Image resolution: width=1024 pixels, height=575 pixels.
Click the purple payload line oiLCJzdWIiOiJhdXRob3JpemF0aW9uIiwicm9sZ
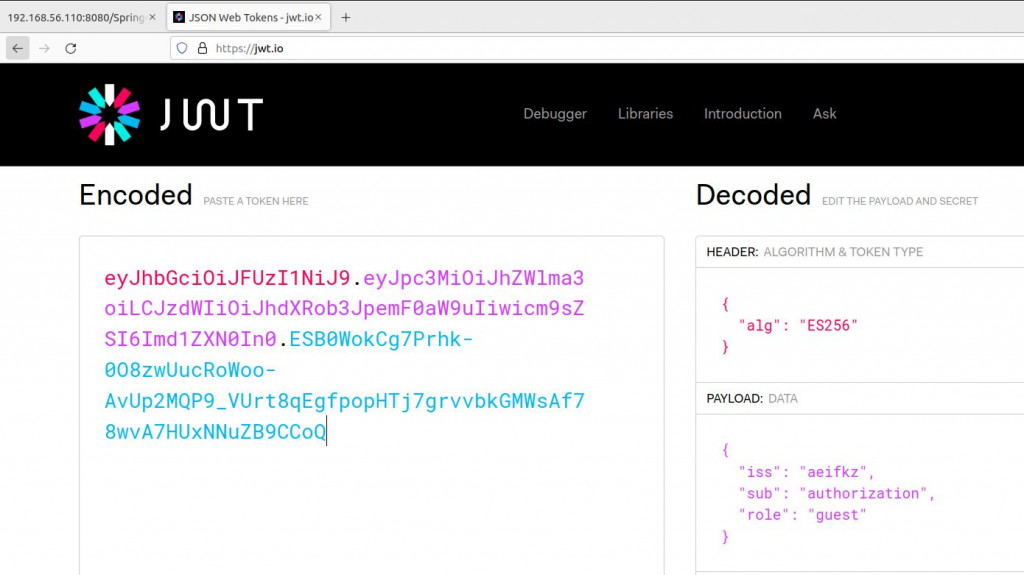click(344, 308)
